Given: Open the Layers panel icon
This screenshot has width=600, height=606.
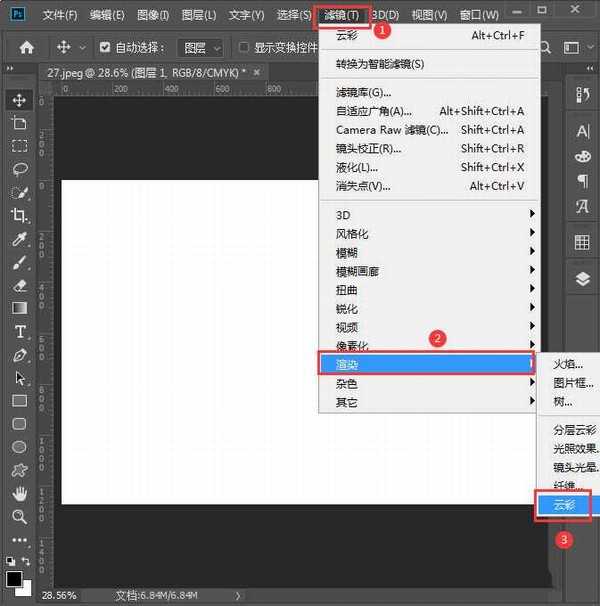Looking at the screenshot, I should tap(583, 280).
